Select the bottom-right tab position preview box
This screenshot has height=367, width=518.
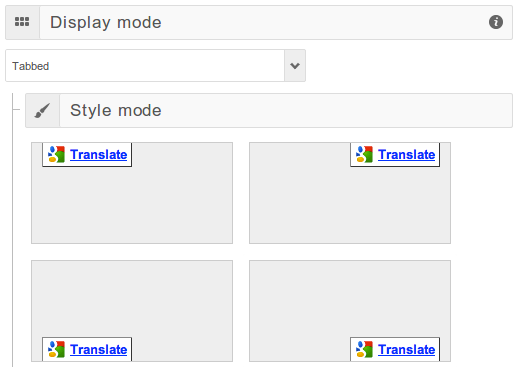click(350, 311)
